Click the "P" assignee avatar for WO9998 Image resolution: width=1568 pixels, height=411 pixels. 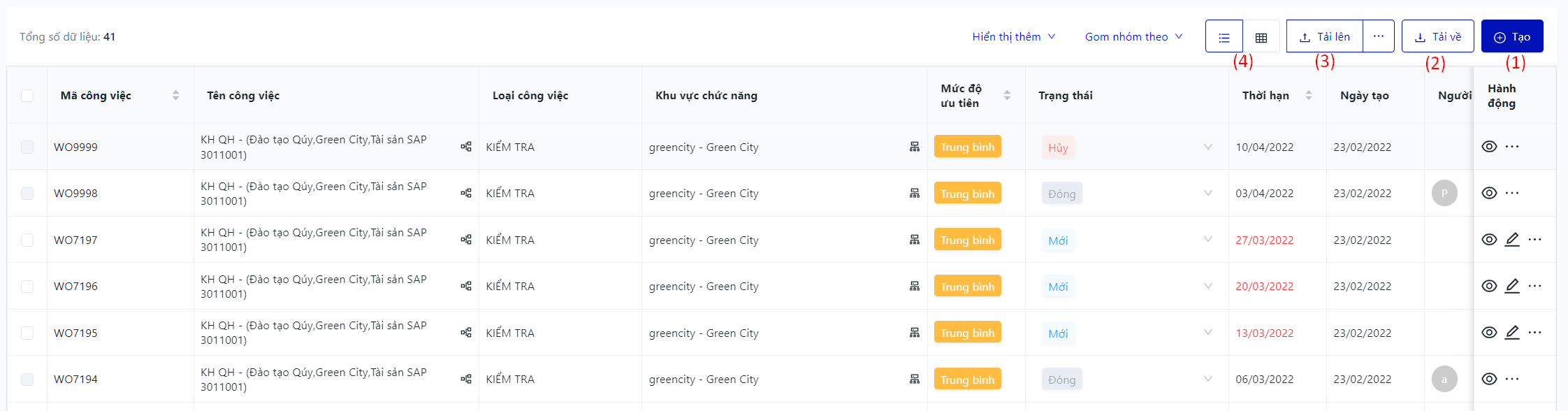[1444, 193]
